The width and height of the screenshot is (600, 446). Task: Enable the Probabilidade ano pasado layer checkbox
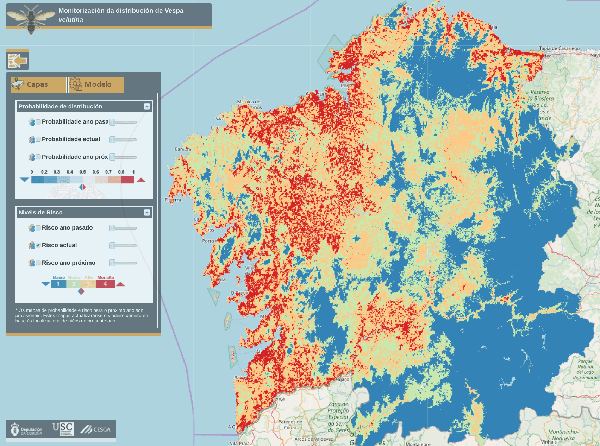pos(39,121)
